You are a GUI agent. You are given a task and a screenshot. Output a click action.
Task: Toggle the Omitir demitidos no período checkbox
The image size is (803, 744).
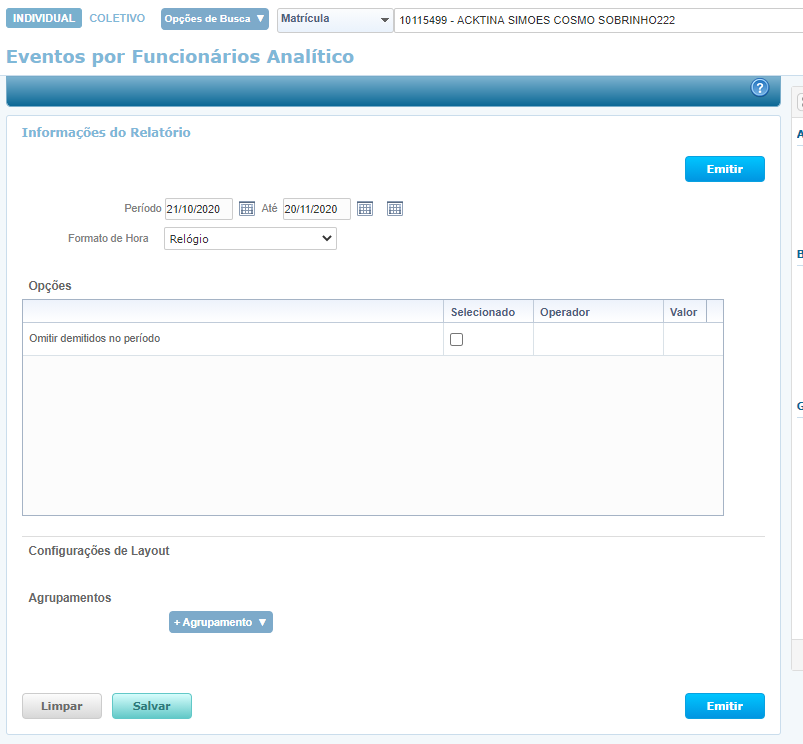click(x=457, y=339)
